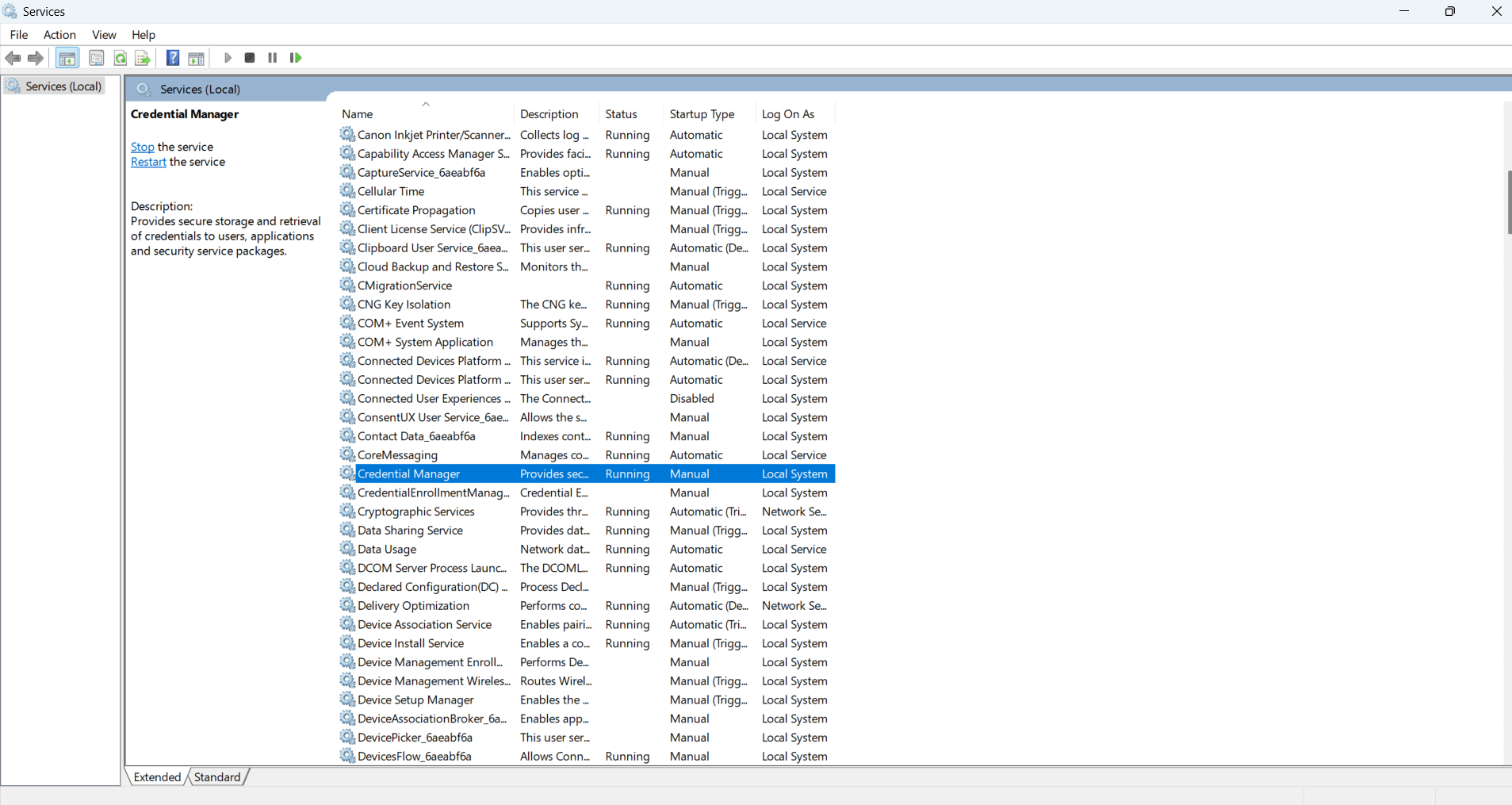
Task: Click the gear icon of Credential Manager row
Action: pyautogui.click(x=347, y=473)
